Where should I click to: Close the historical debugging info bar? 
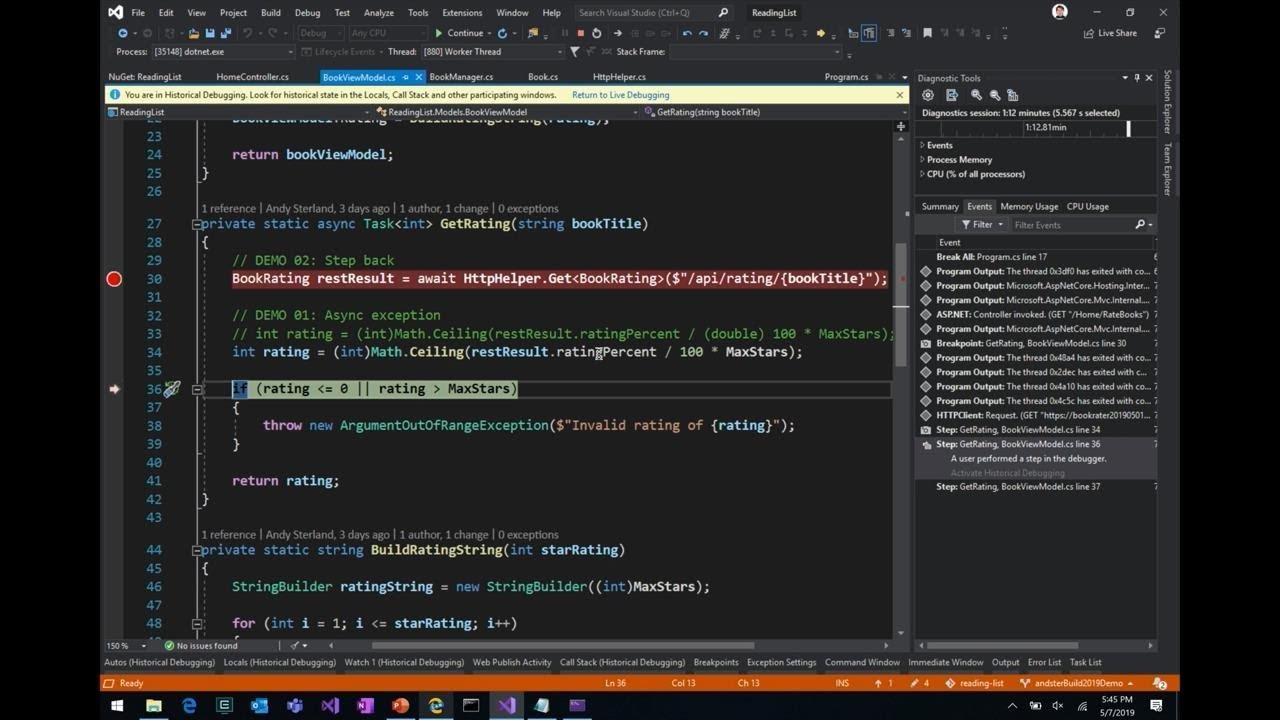(x=899, y=95)
